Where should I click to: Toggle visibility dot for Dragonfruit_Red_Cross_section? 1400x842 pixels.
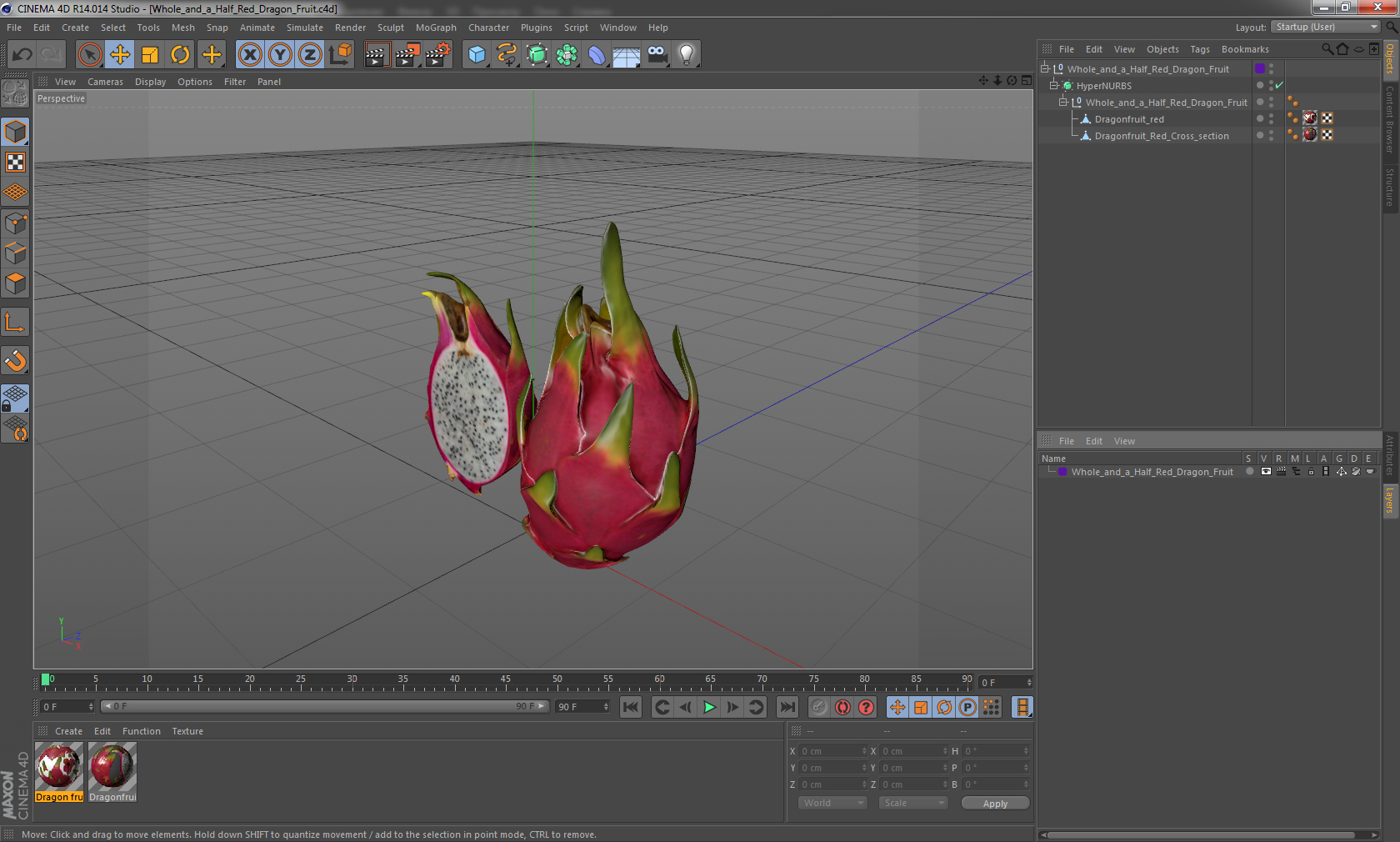(1271, 133)
